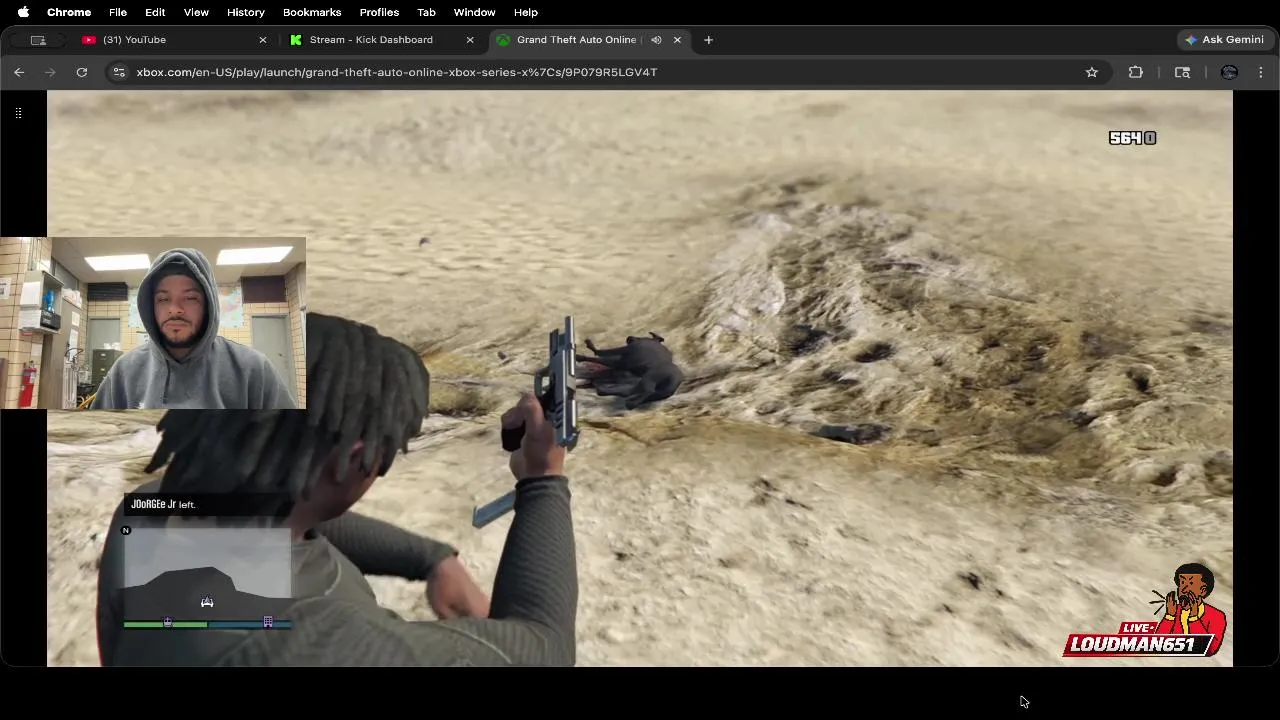Viewport: 1280px width, 720px height.
Task: Close the Grand Theft Auto Online tab
Action: click(x=677, y=40)
